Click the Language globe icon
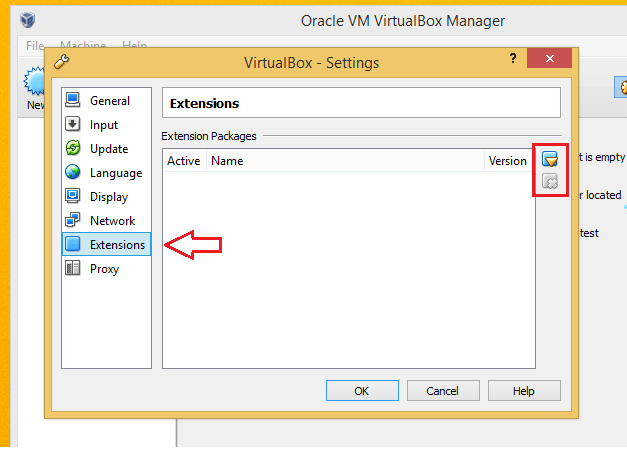The width and height of the screenshot is (627, 449). (x=73, y=172)
